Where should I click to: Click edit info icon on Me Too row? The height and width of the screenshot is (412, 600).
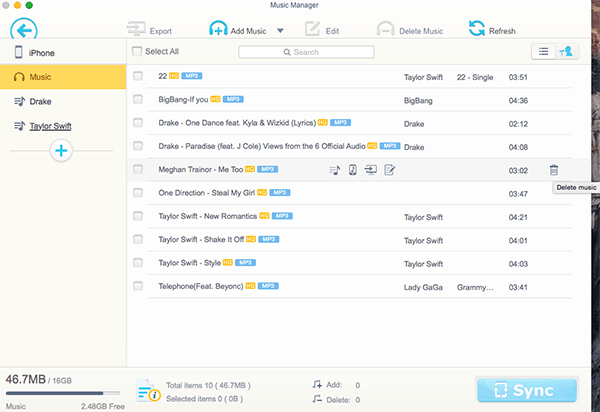pos(389,170)
